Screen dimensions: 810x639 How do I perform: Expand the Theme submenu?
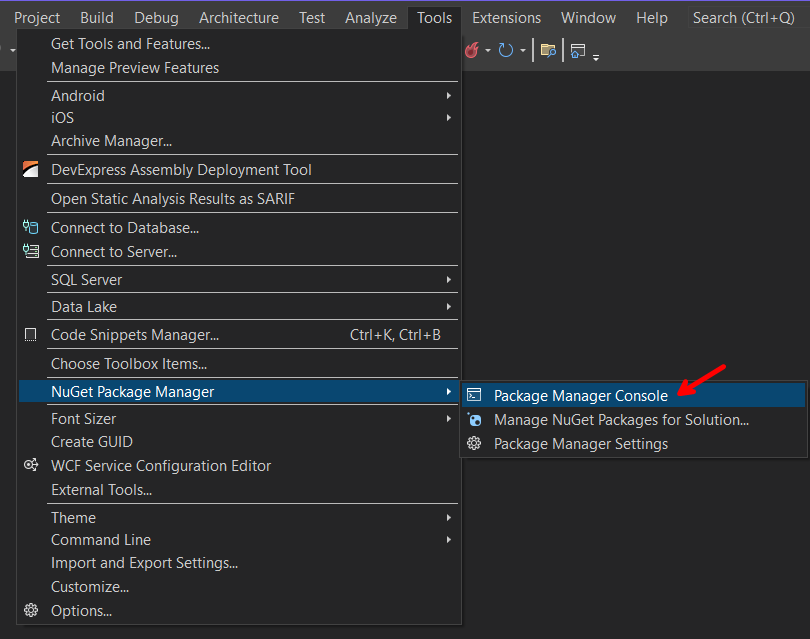pyautogui.click(x=449, y=518)
